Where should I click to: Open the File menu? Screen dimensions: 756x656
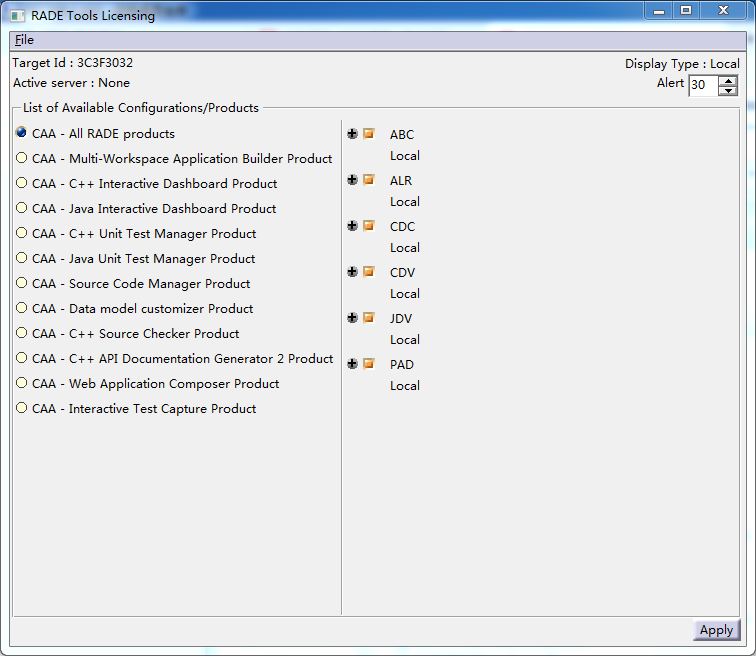point(24,40)
